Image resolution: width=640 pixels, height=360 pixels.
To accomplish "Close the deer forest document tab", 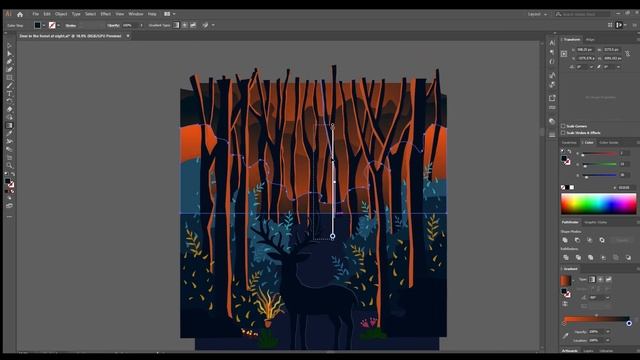I will coord(128,36).
